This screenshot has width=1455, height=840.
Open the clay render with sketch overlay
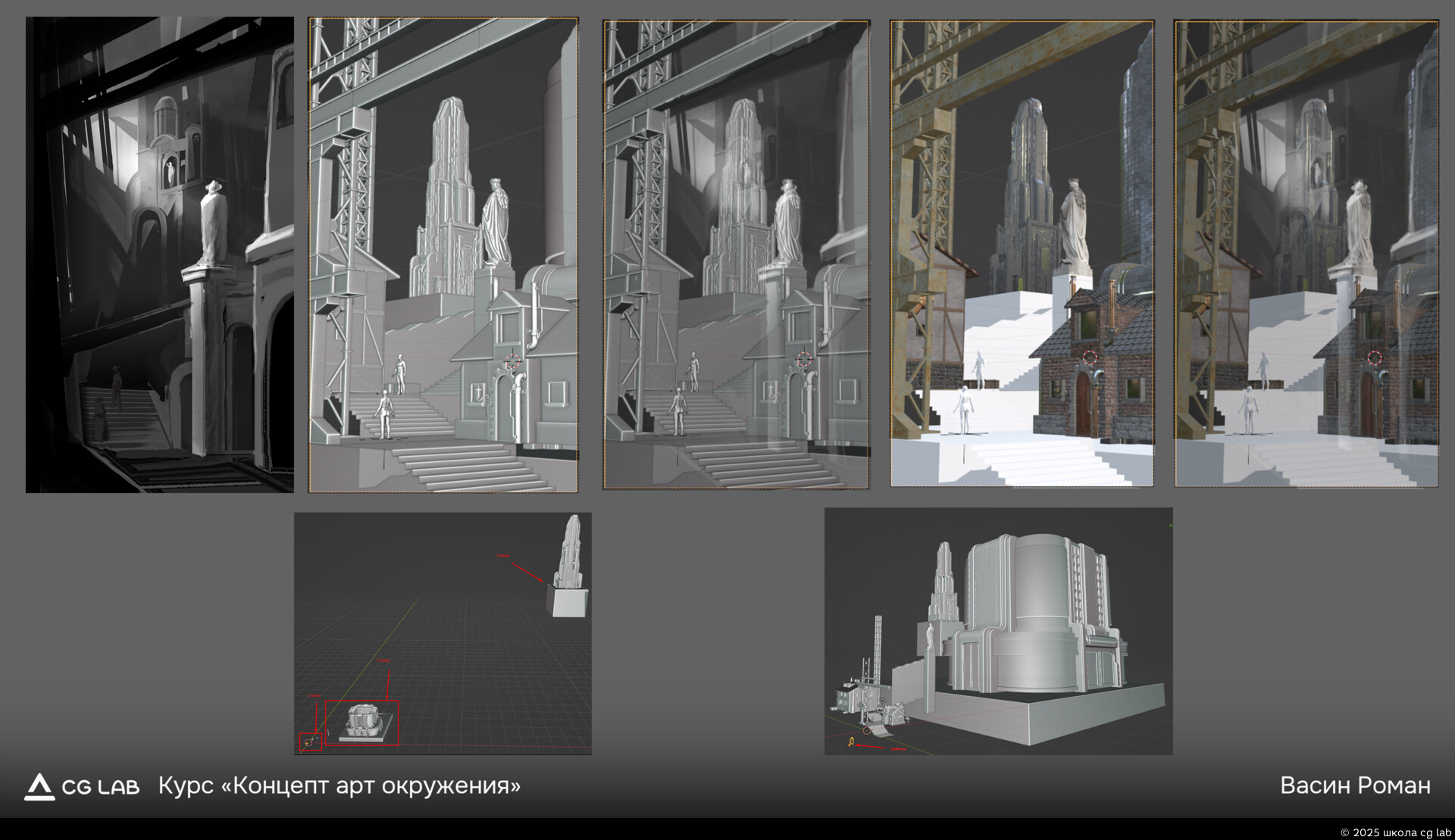(737, 254)
